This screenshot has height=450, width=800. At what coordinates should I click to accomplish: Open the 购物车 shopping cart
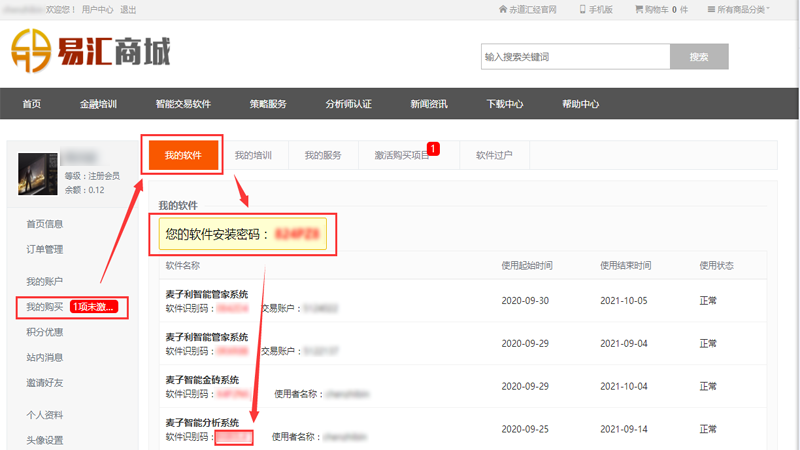[x=661, y=10]
